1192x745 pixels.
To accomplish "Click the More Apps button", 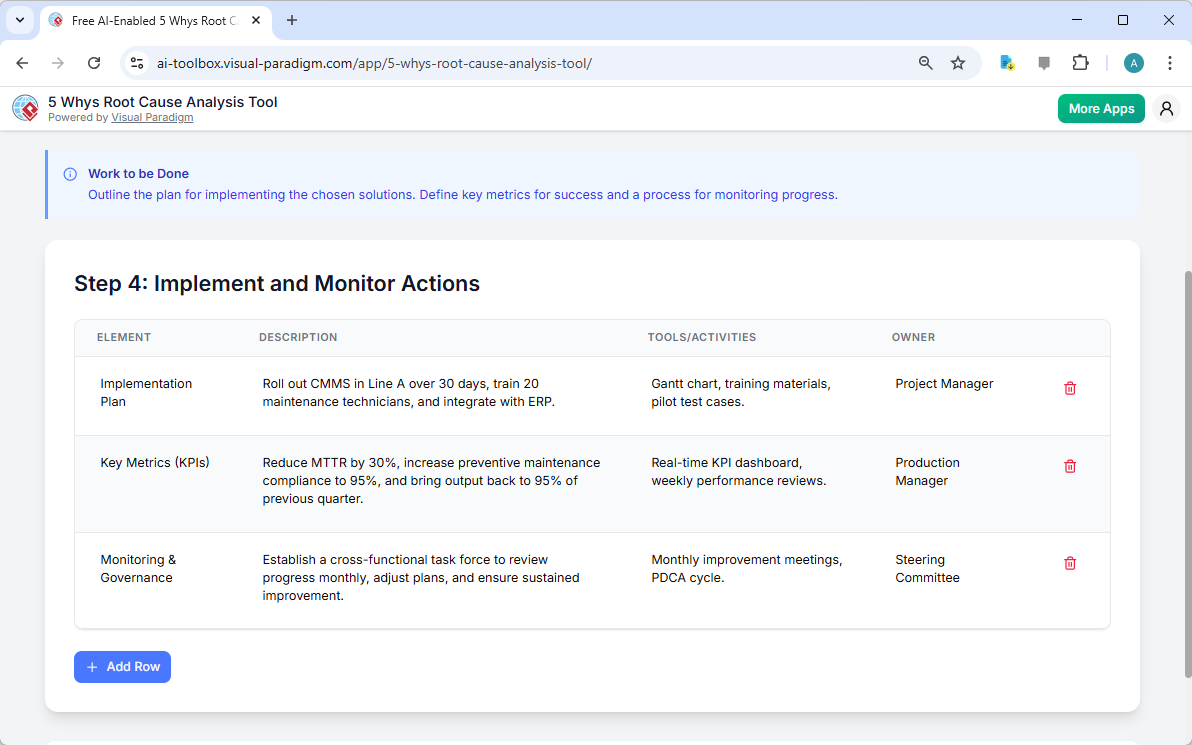I will (x=1101, y=108).
